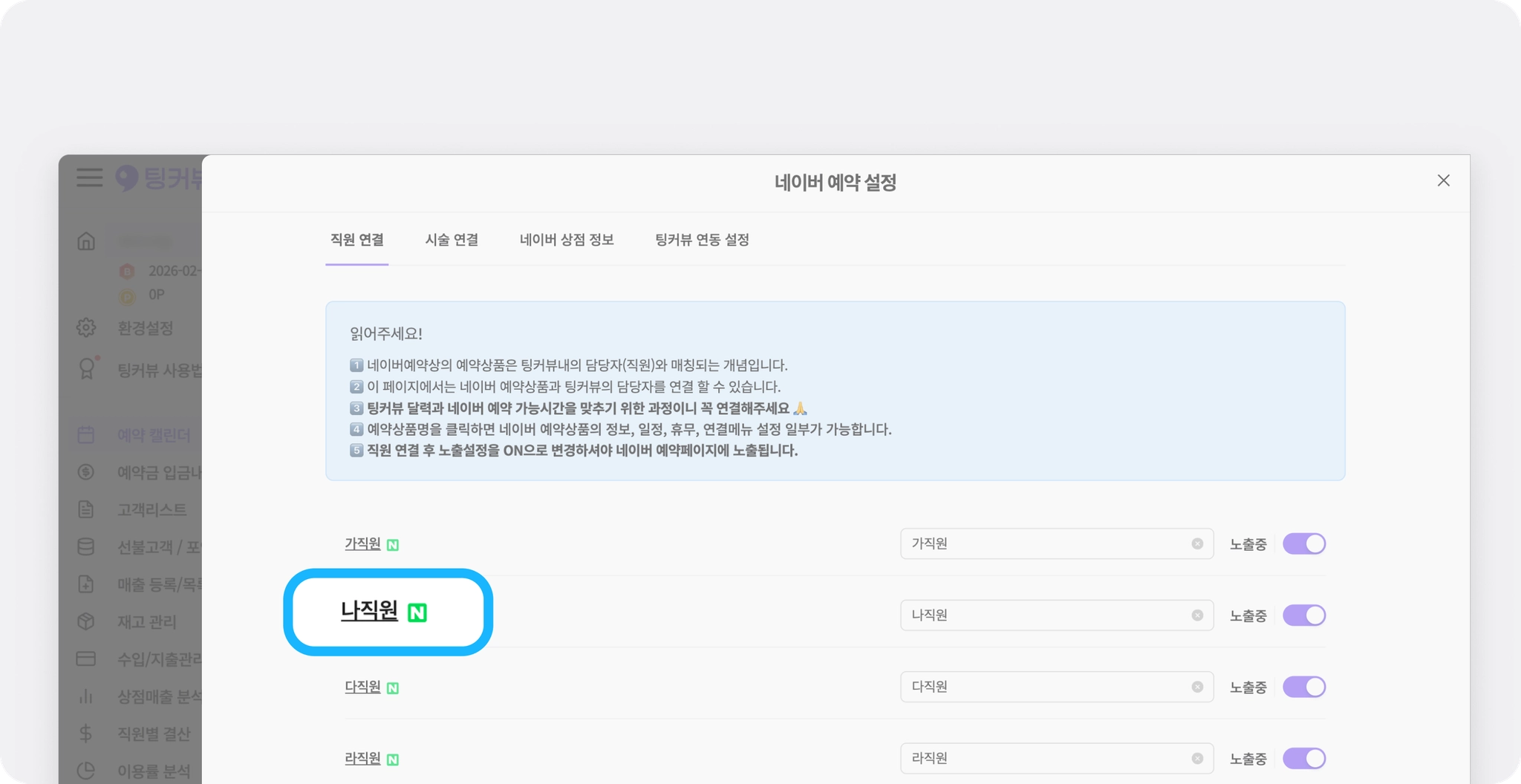
Task: Click the 팅커뷰 logo behind the dialog
Action: coord(158,178)
